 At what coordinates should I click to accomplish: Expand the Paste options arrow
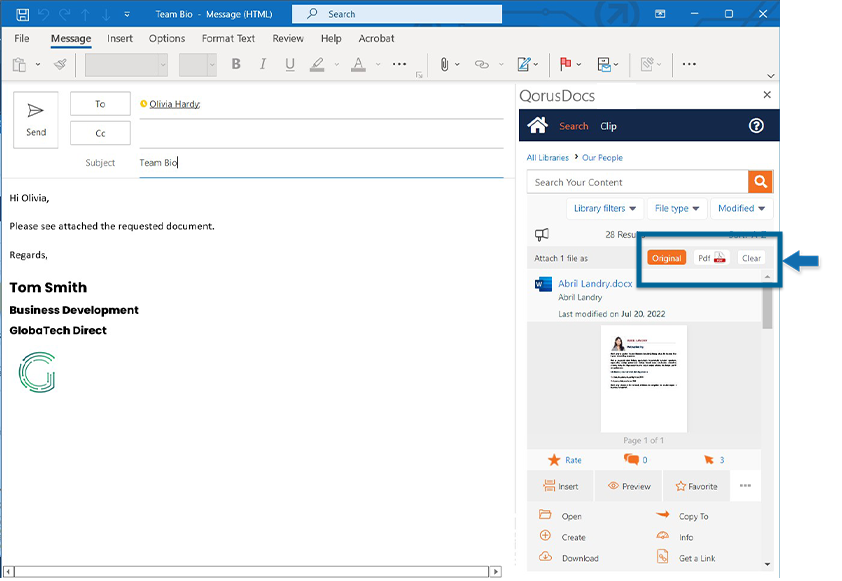pos(38,64)
